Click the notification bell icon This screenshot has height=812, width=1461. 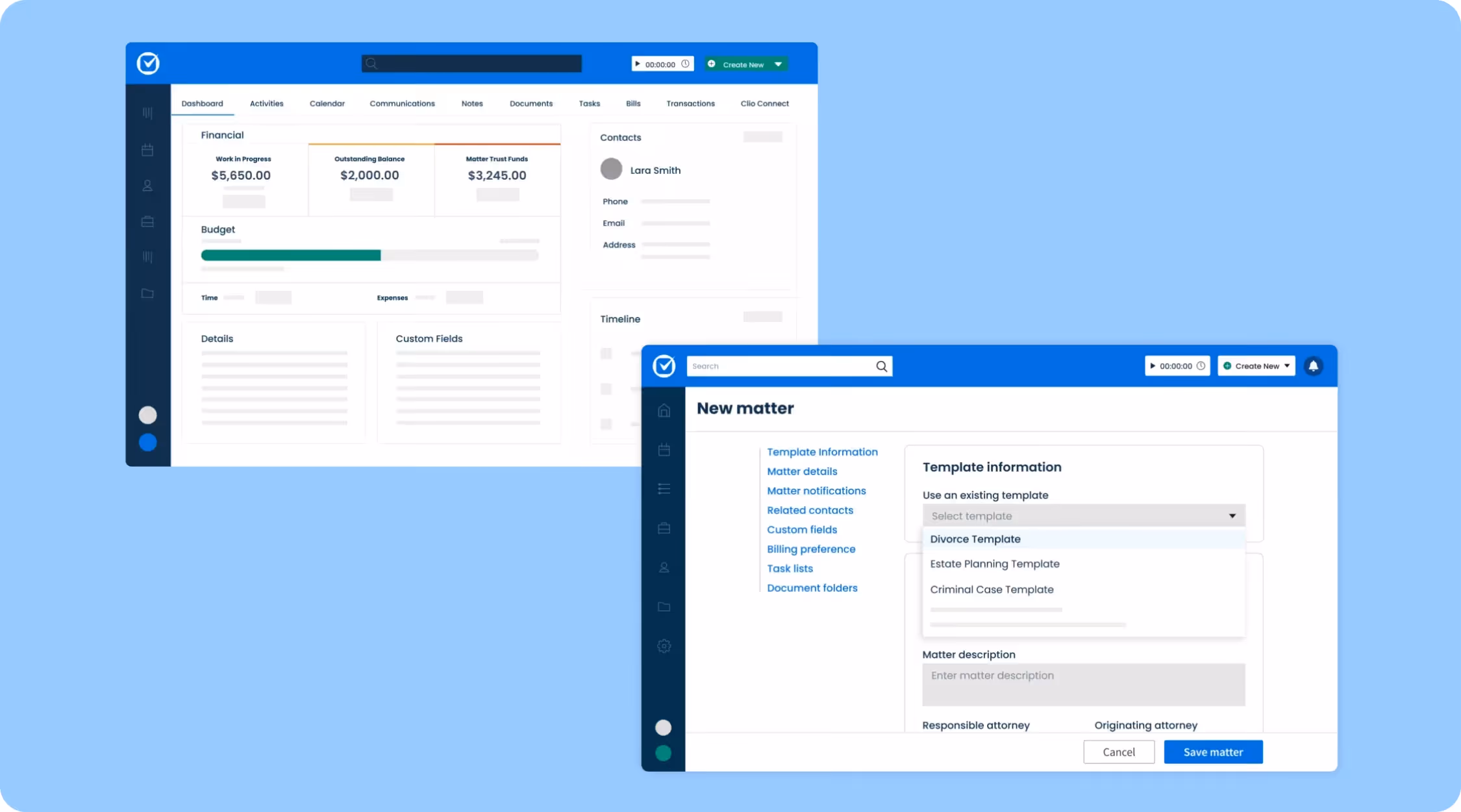(1314, 365)
